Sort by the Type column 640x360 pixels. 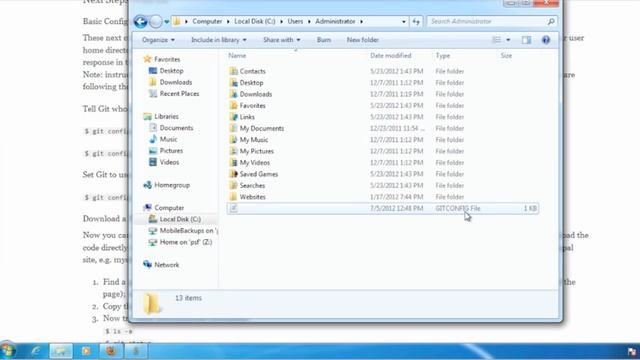[x=442, y=56]
